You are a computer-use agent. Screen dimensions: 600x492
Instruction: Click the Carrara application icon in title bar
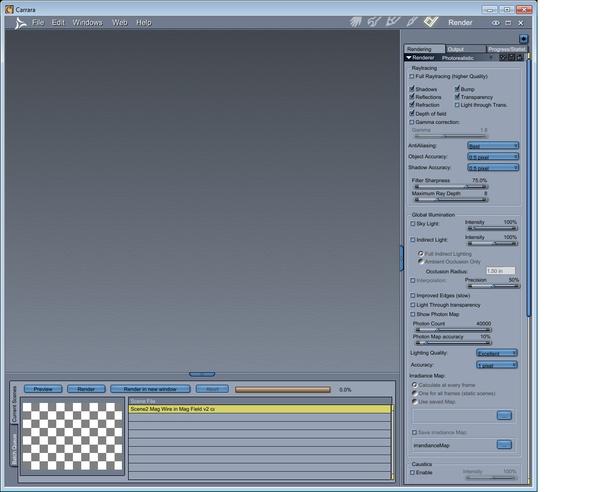[x=9, y=9]
